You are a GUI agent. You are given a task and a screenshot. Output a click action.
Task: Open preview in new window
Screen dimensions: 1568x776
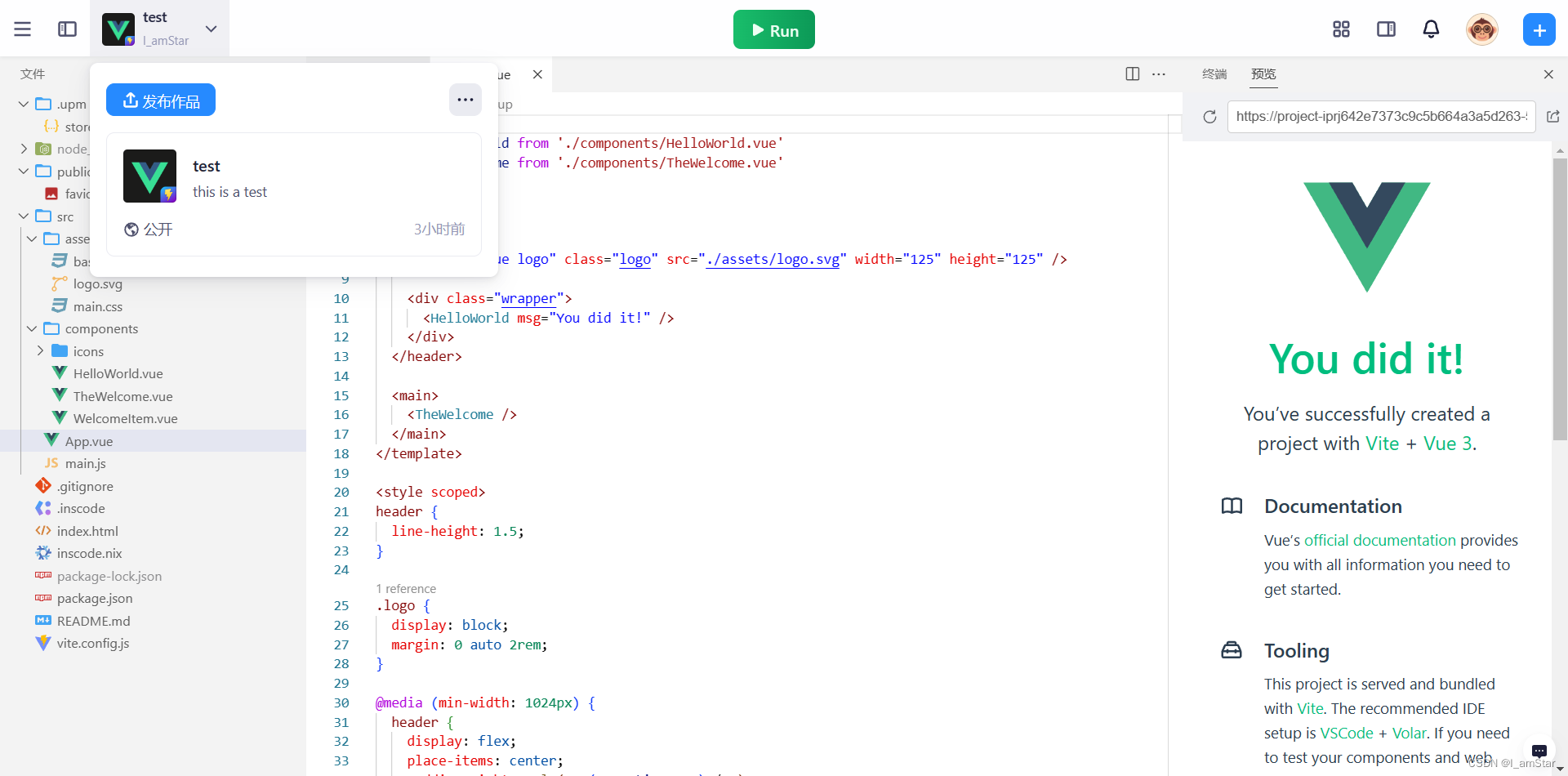tap(1553, 117)
